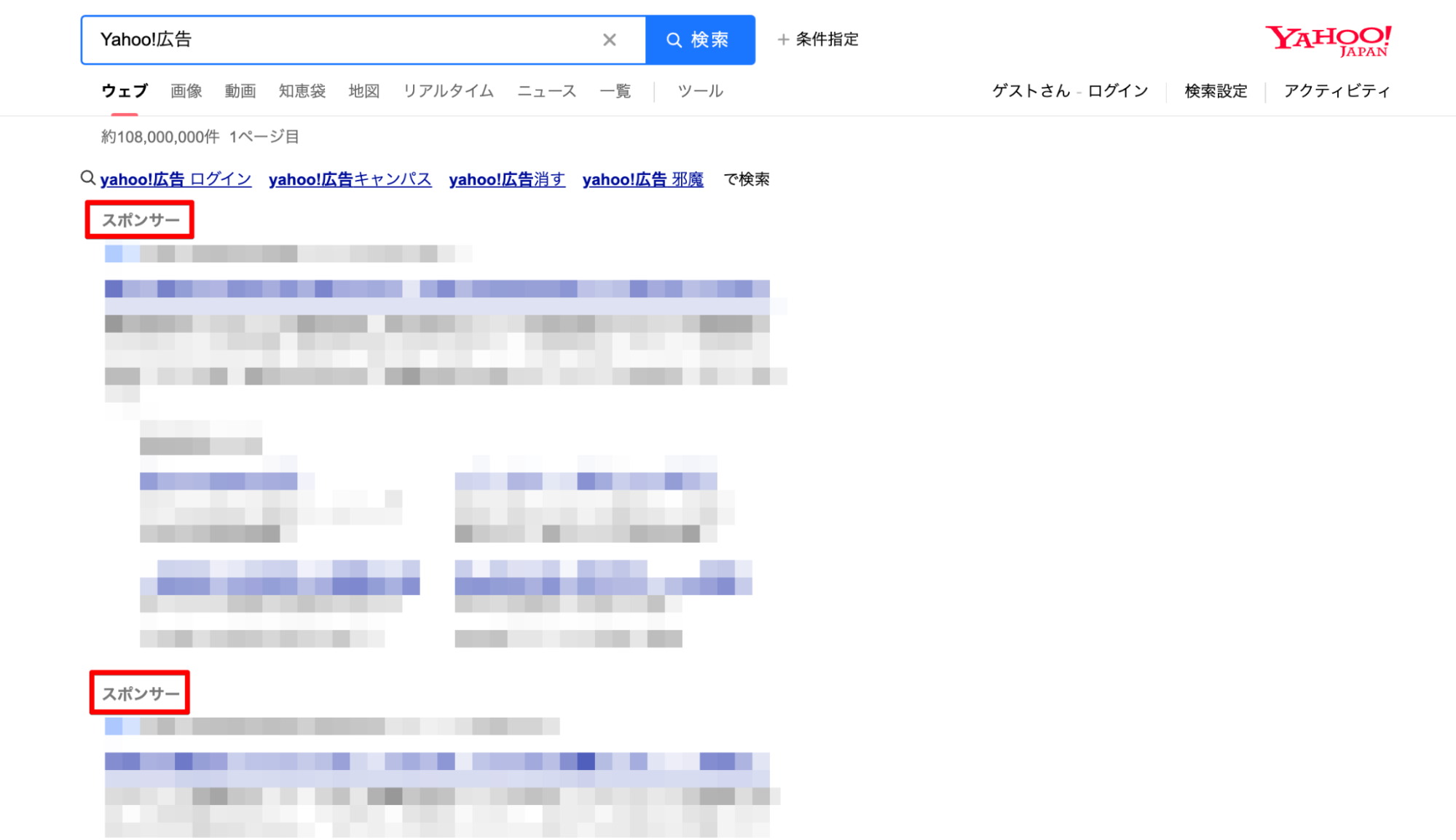Click the blue 検索 search button

[x=700, y=40]
